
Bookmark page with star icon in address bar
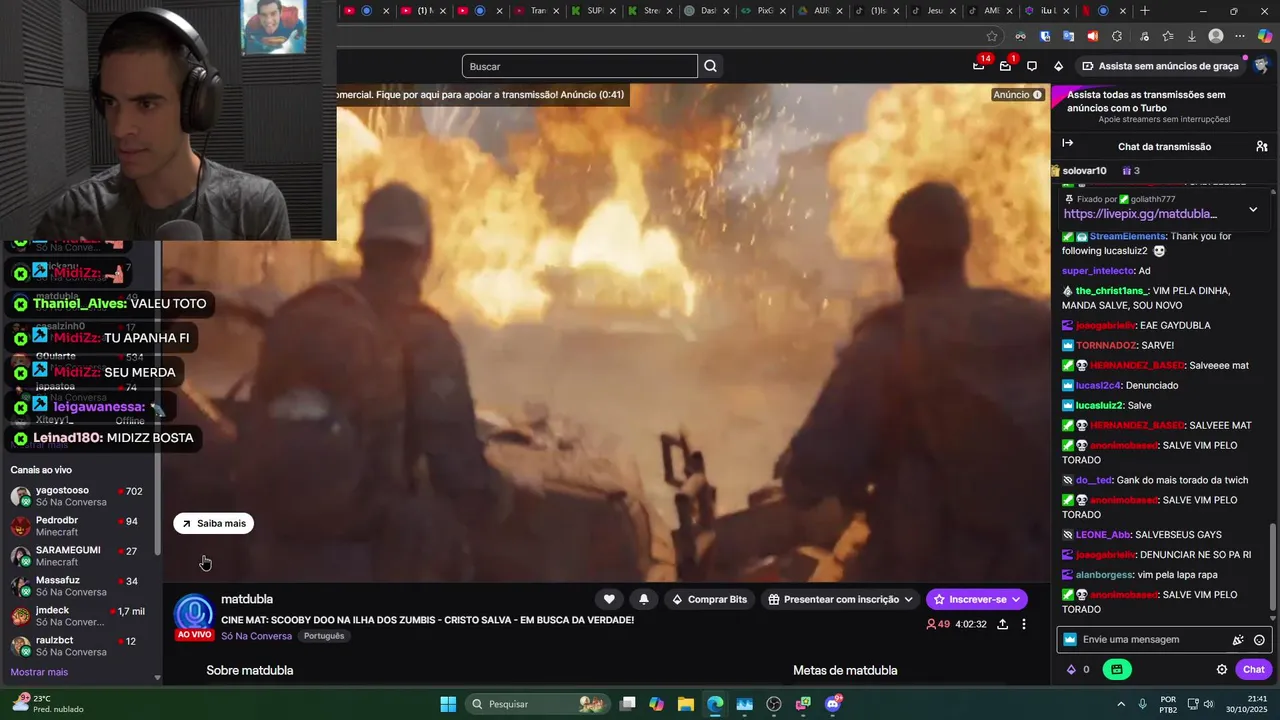tap(992, 36)
